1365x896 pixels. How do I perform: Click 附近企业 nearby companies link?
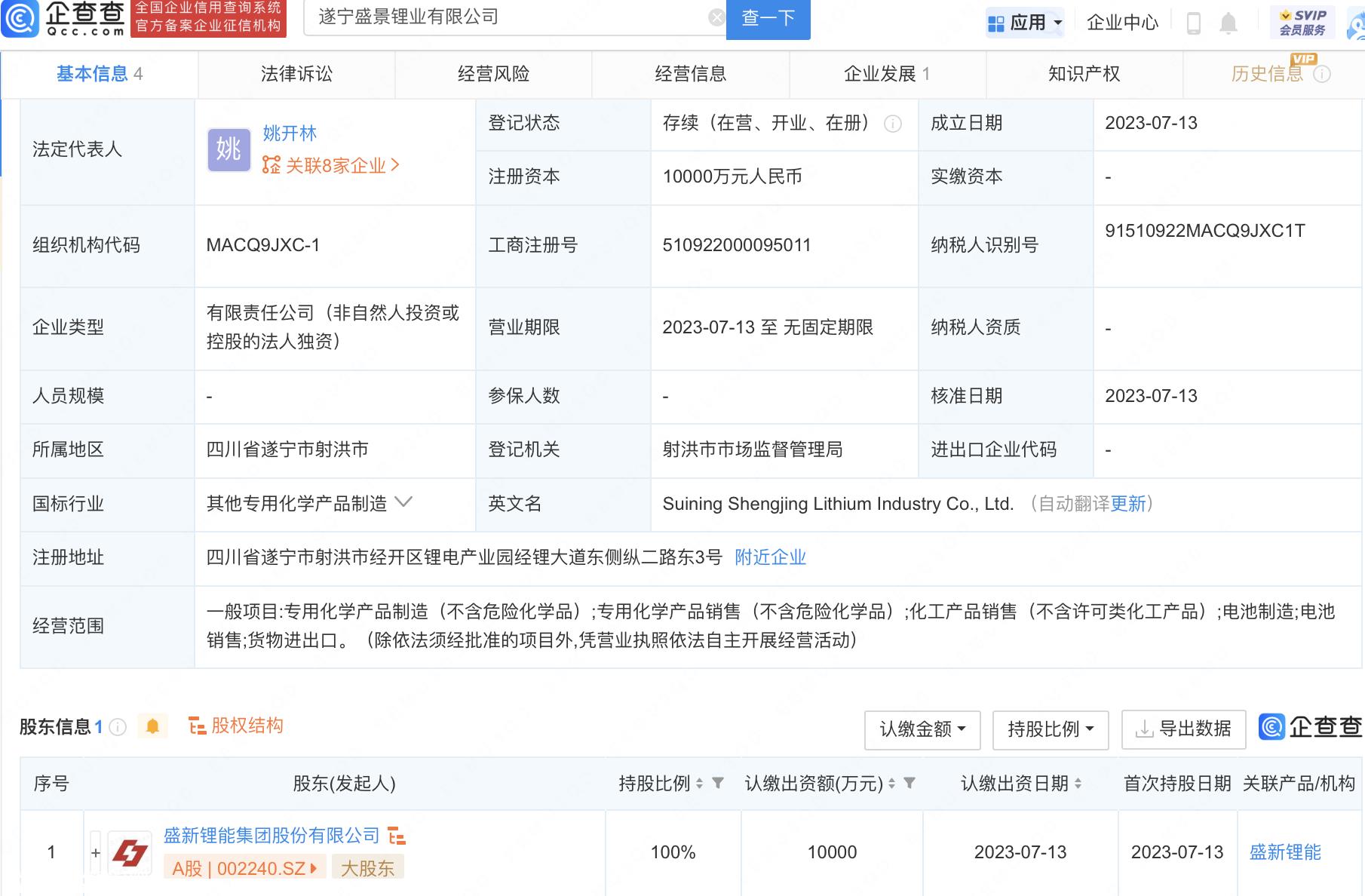click(771, 557)
